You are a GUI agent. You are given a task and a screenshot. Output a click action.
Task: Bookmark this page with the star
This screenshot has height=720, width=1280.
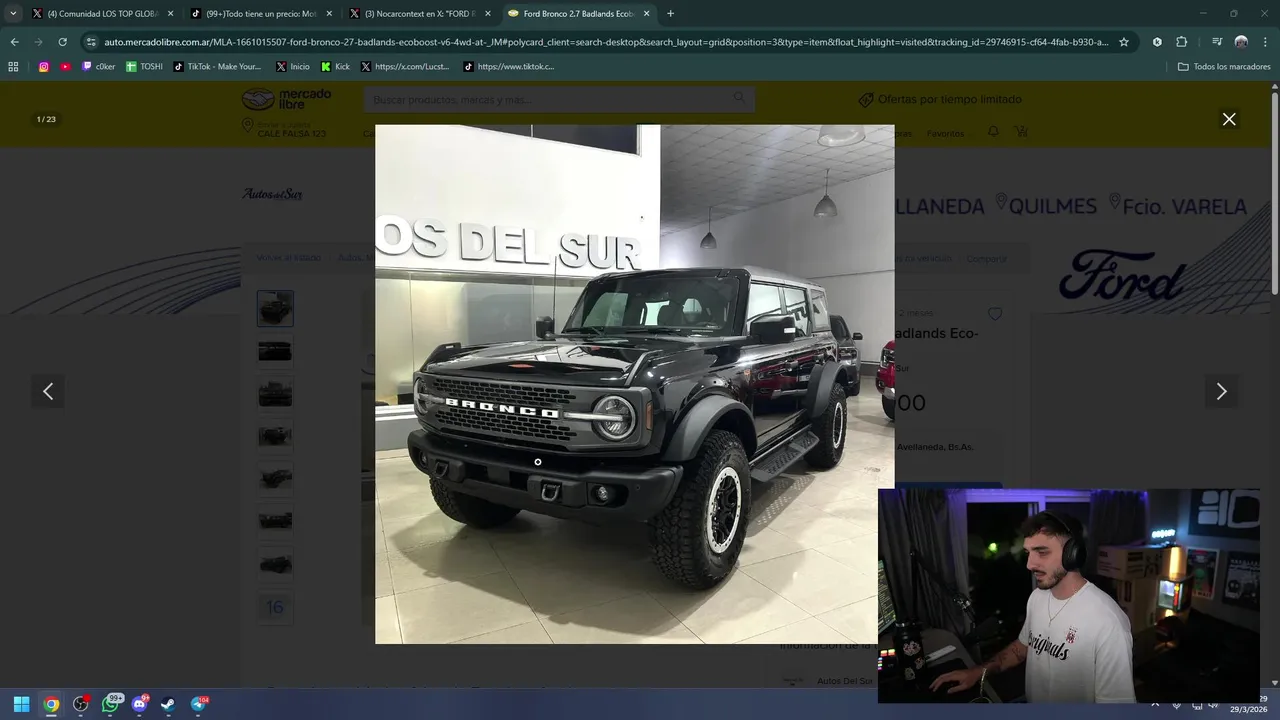pos(1124,42)
